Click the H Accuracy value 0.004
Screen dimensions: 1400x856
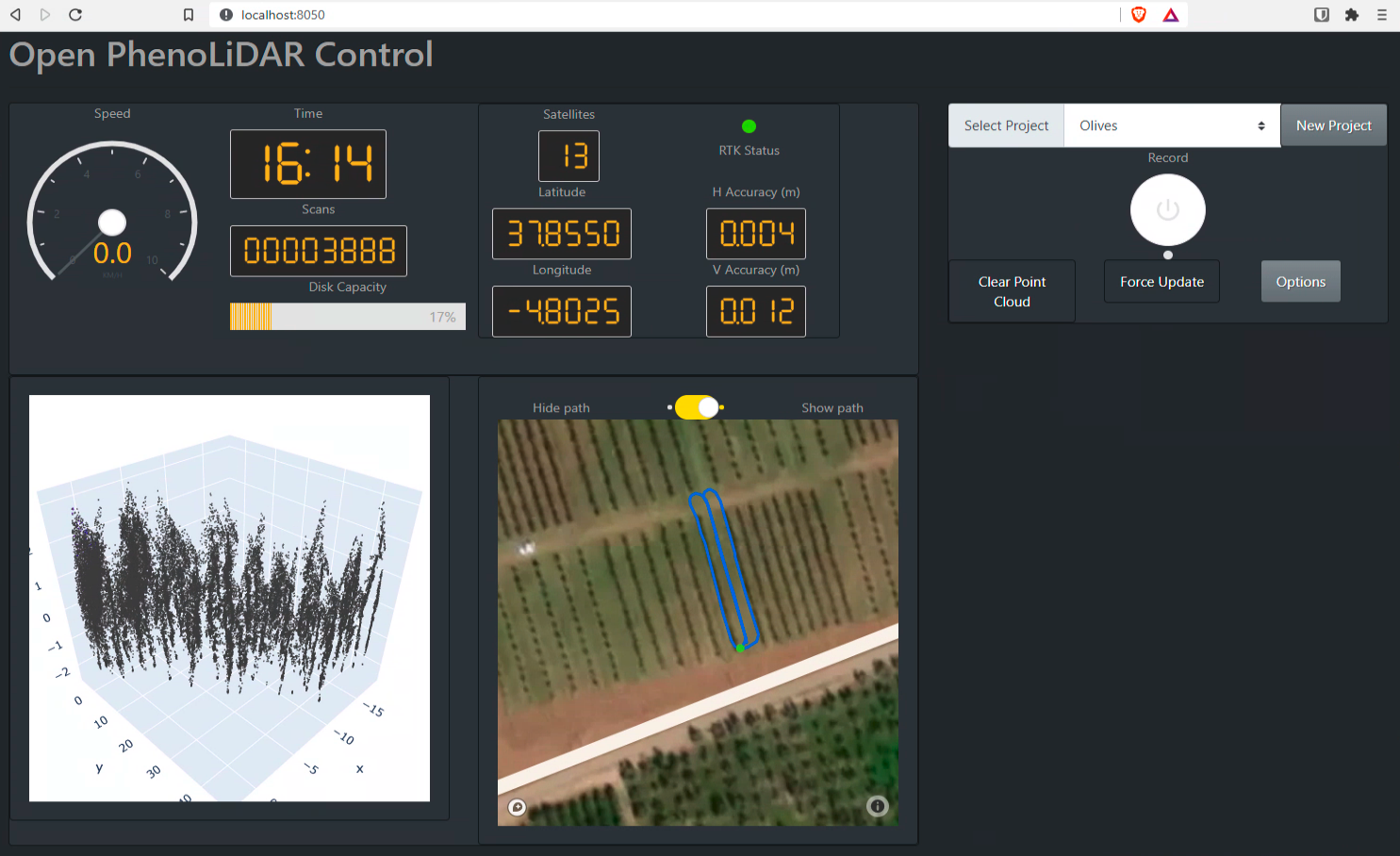(x=756, y=234)
